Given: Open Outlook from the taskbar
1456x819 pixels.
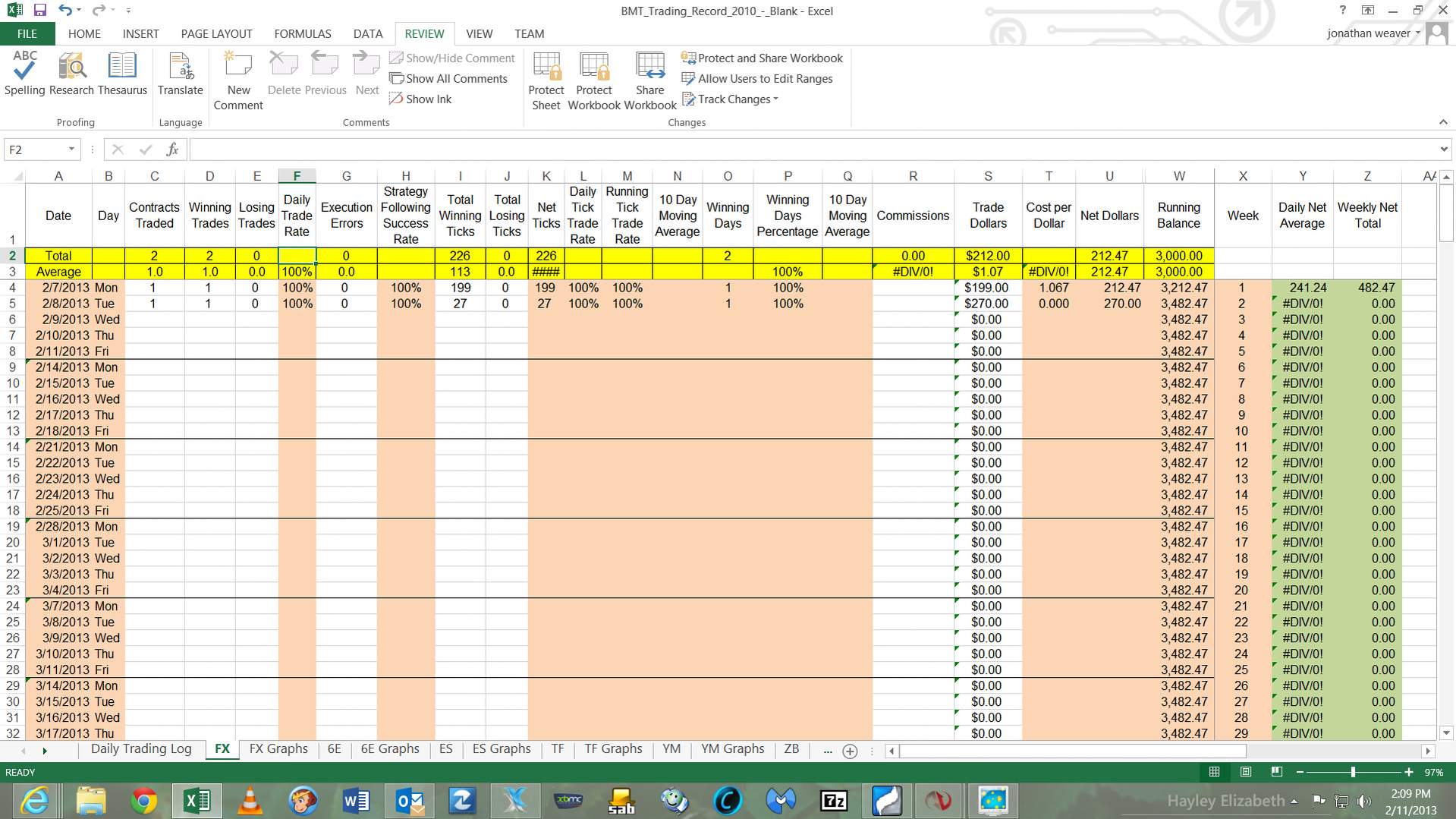Looking at the screenshot, I should click(410, 801).
